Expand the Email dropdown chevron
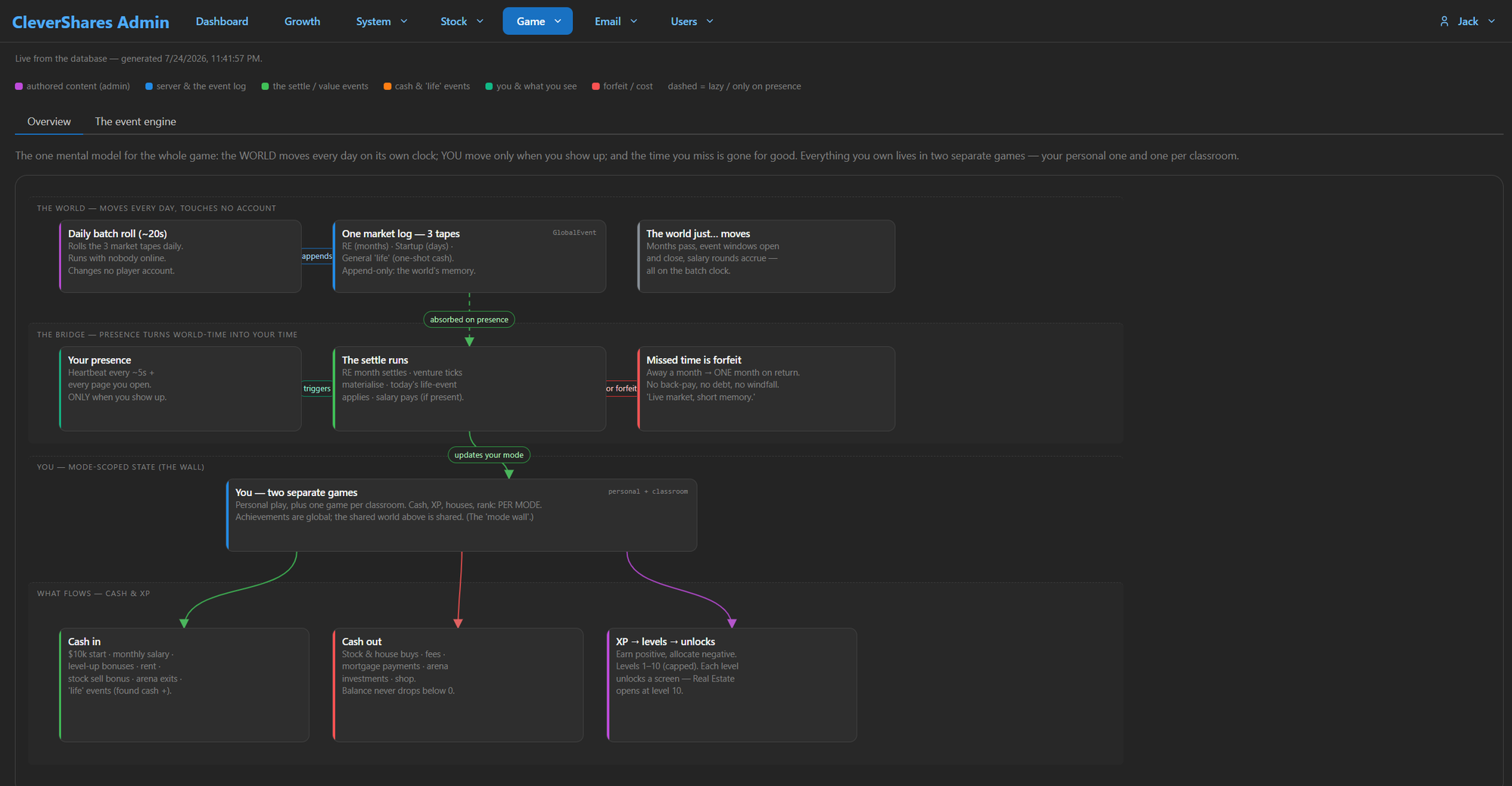 tap(634, 21)
